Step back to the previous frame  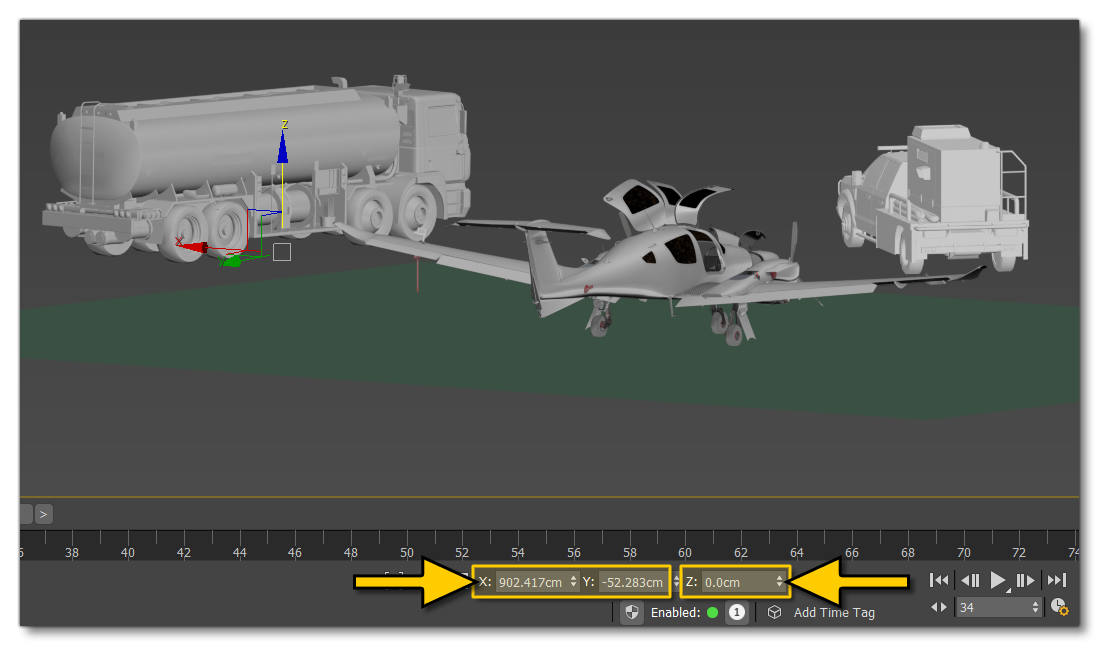(970, 580)
